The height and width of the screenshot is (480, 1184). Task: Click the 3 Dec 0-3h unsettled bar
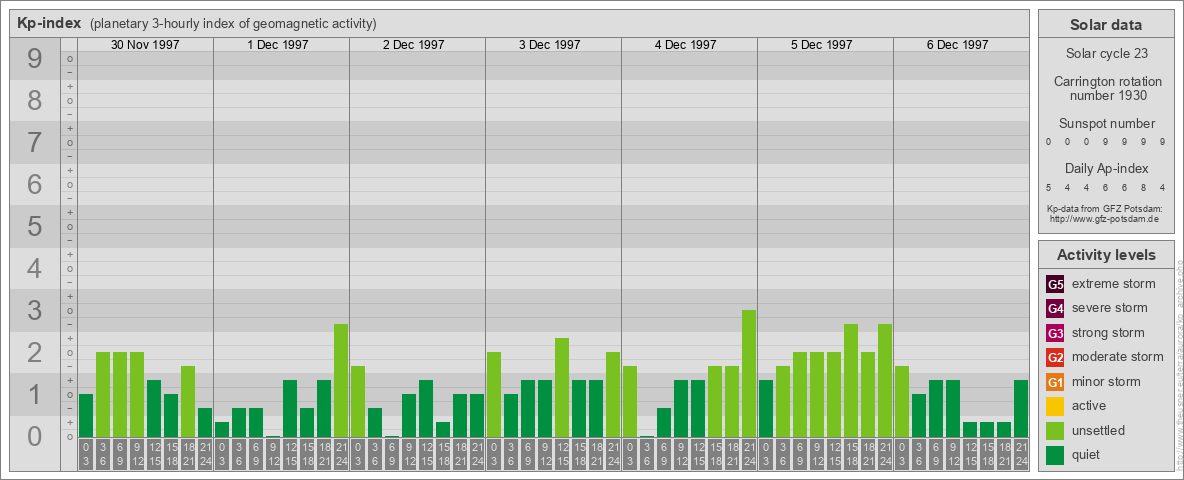[x=494, y=395]
